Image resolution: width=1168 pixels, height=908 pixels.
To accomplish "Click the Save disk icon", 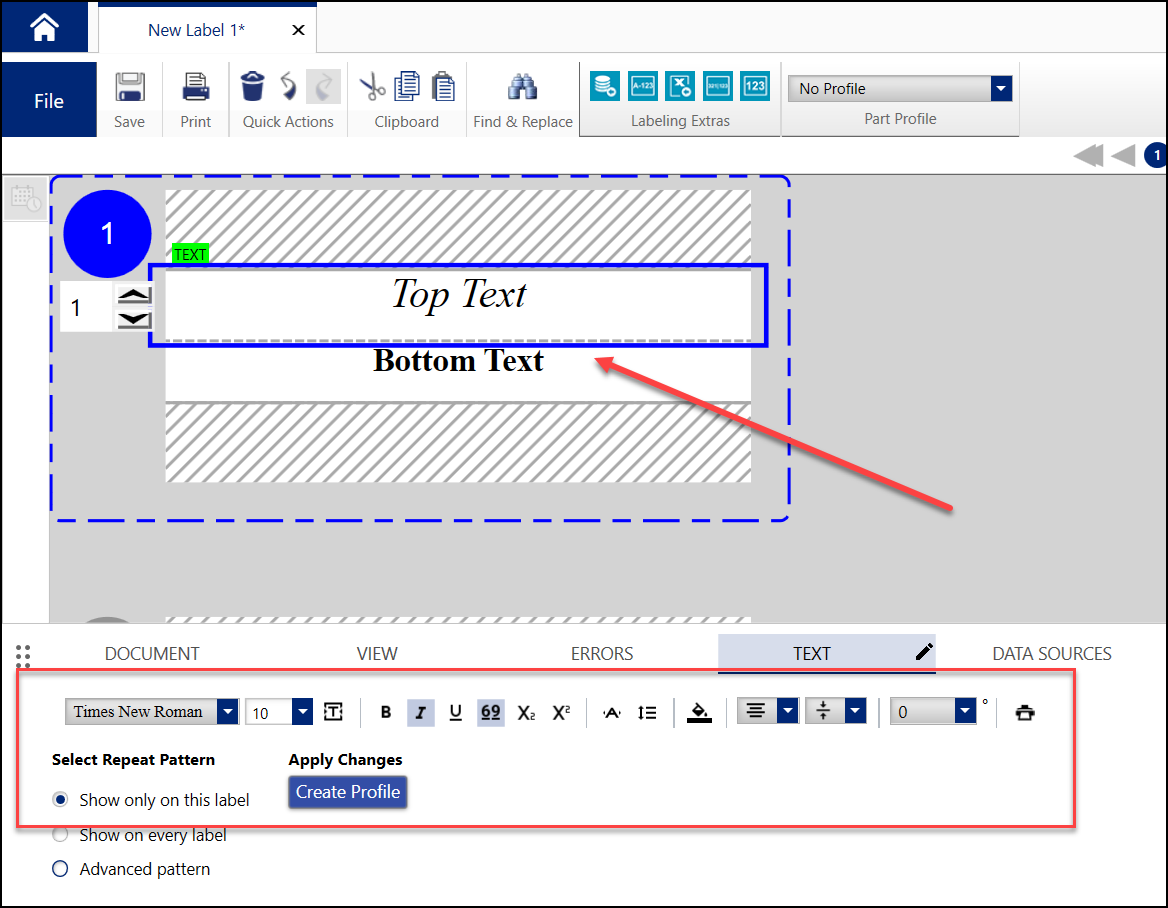I will [129, 88].
